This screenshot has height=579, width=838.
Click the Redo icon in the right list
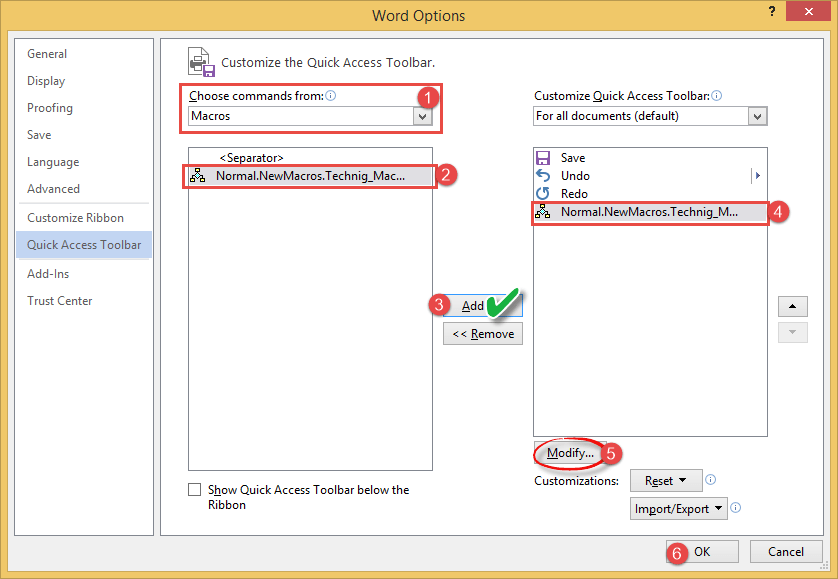[543, 193]
